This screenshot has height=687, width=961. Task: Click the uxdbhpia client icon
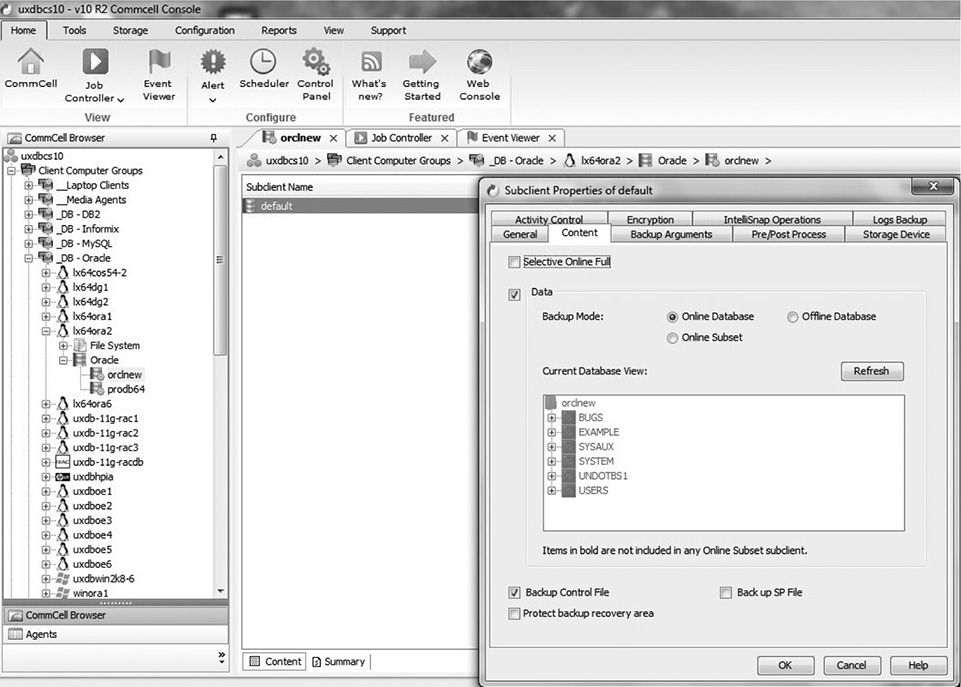[63, 477]
